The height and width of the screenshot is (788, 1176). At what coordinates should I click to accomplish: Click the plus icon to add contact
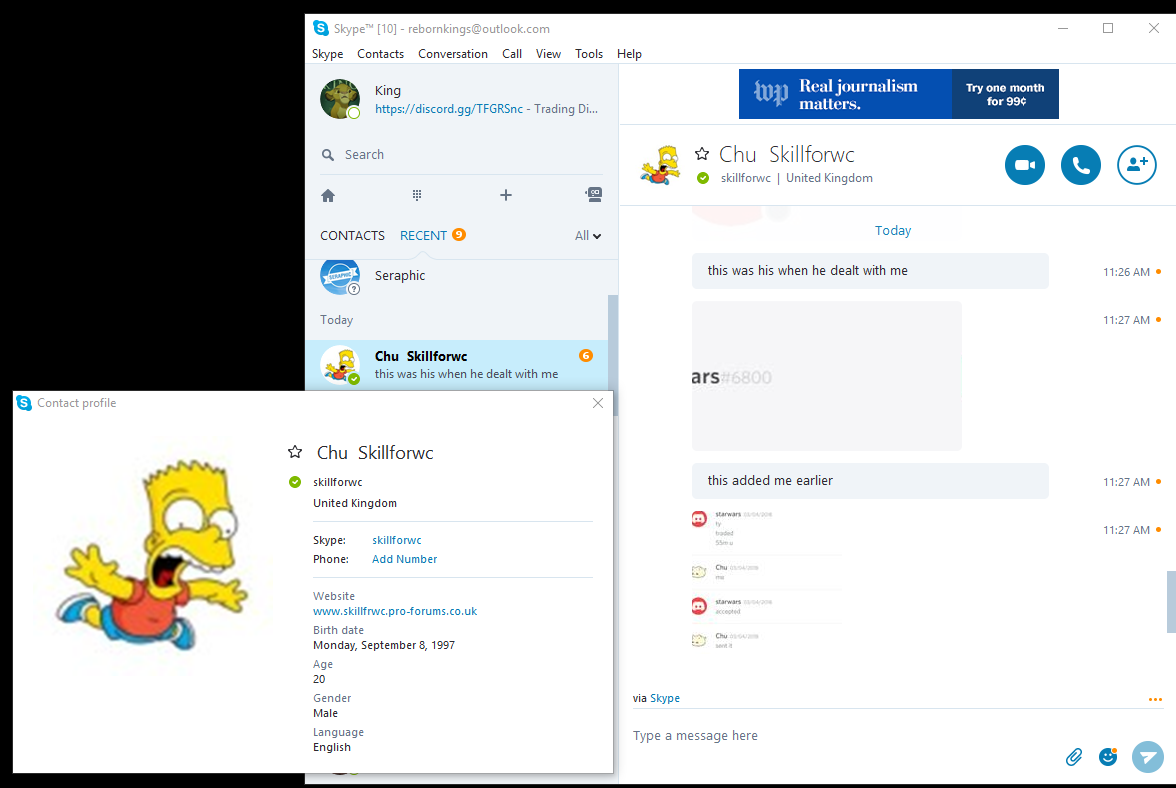(506, 195)
